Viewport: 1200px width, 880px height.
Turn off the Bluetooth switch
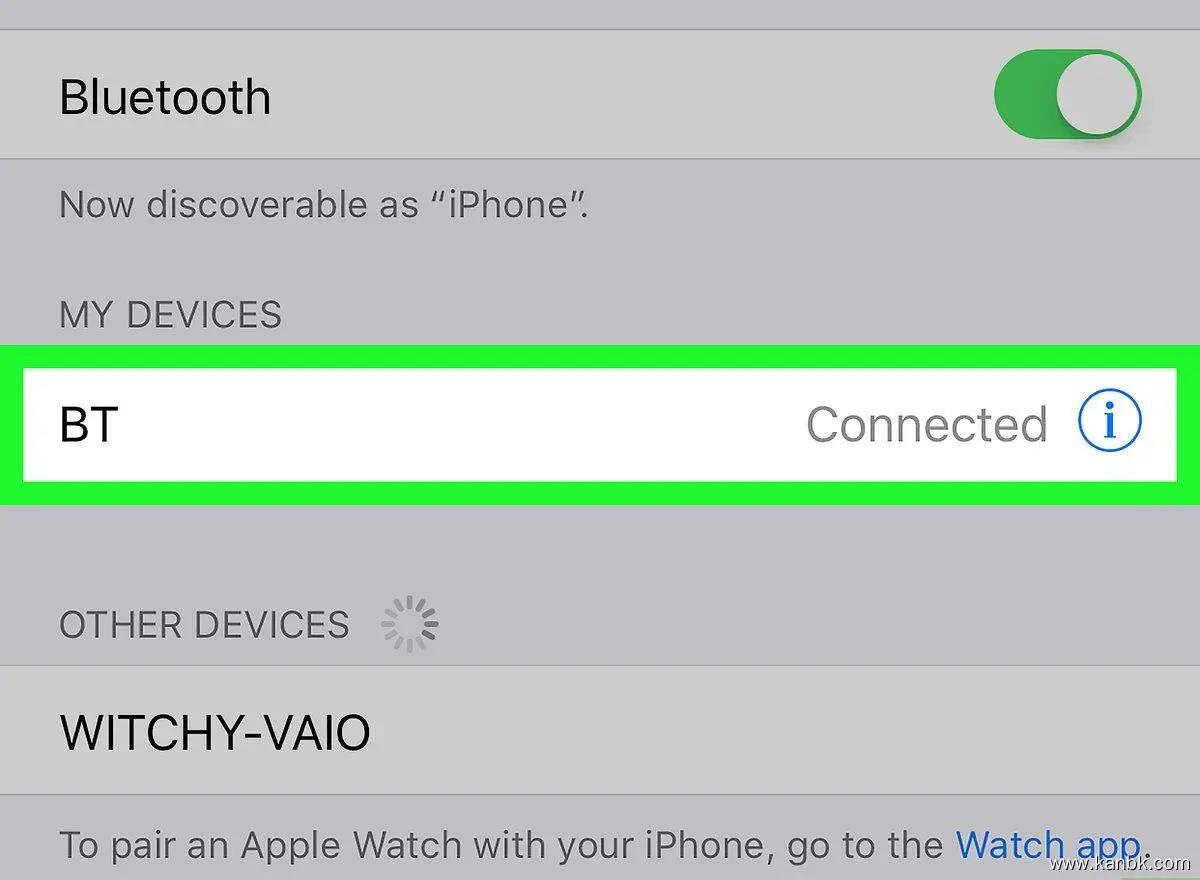[1067, 94]
